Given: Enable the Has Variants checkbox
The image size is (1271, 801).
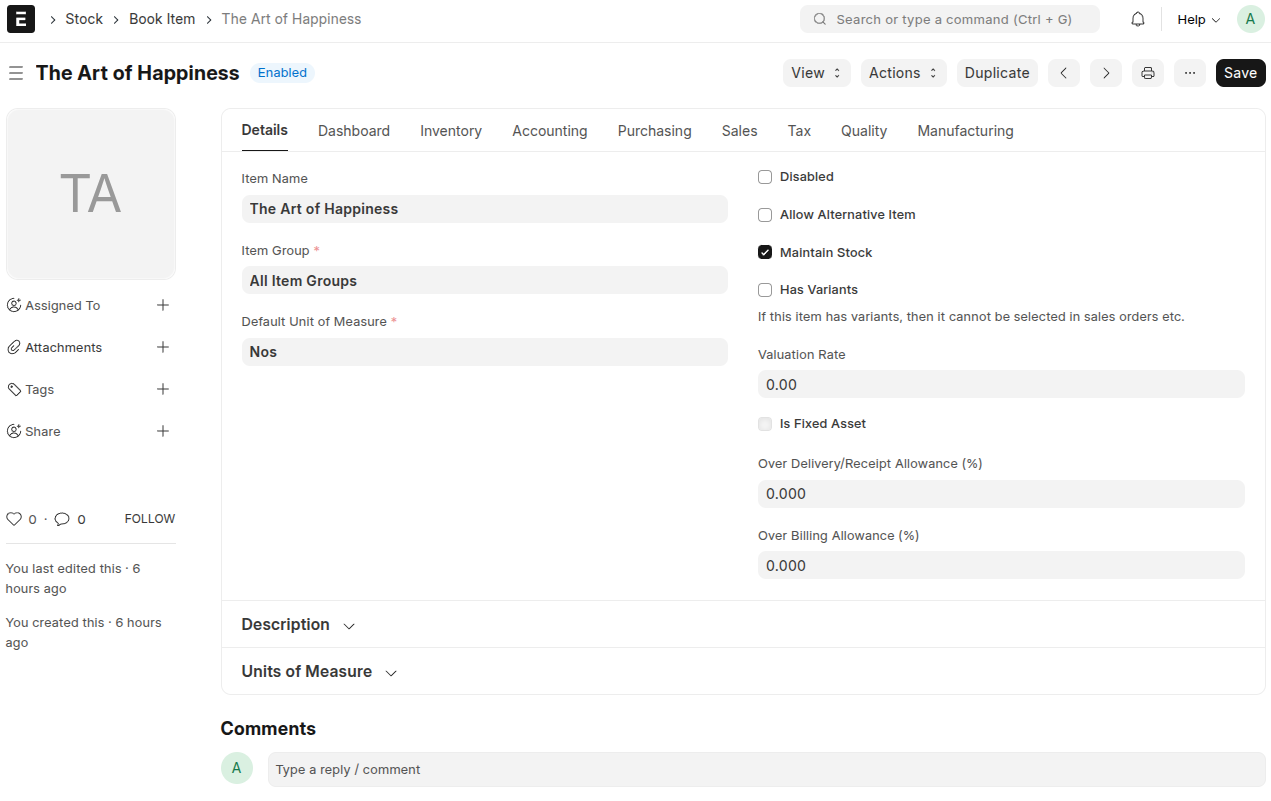Looking at the screenshot, I should (765, 289).
